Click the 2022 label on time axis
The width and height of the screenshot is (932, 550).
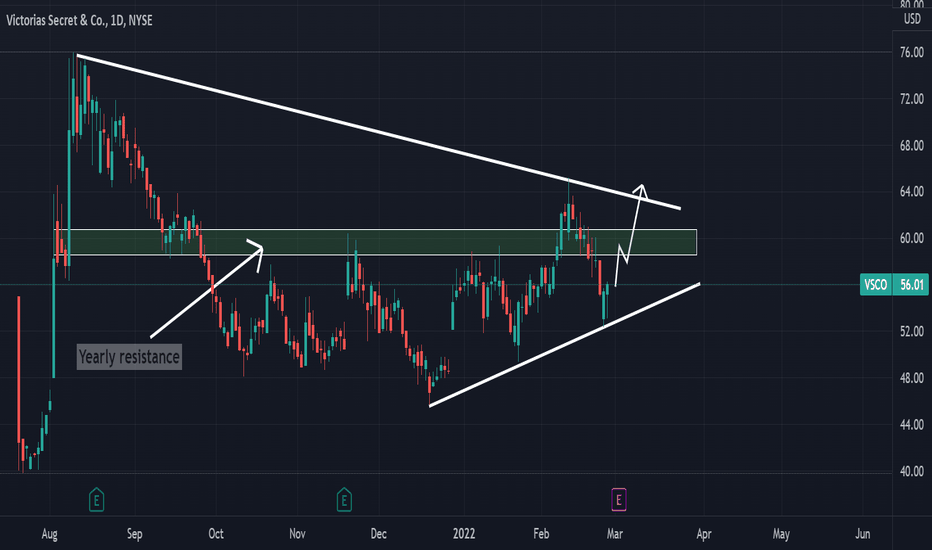click(x=464, y=534)
